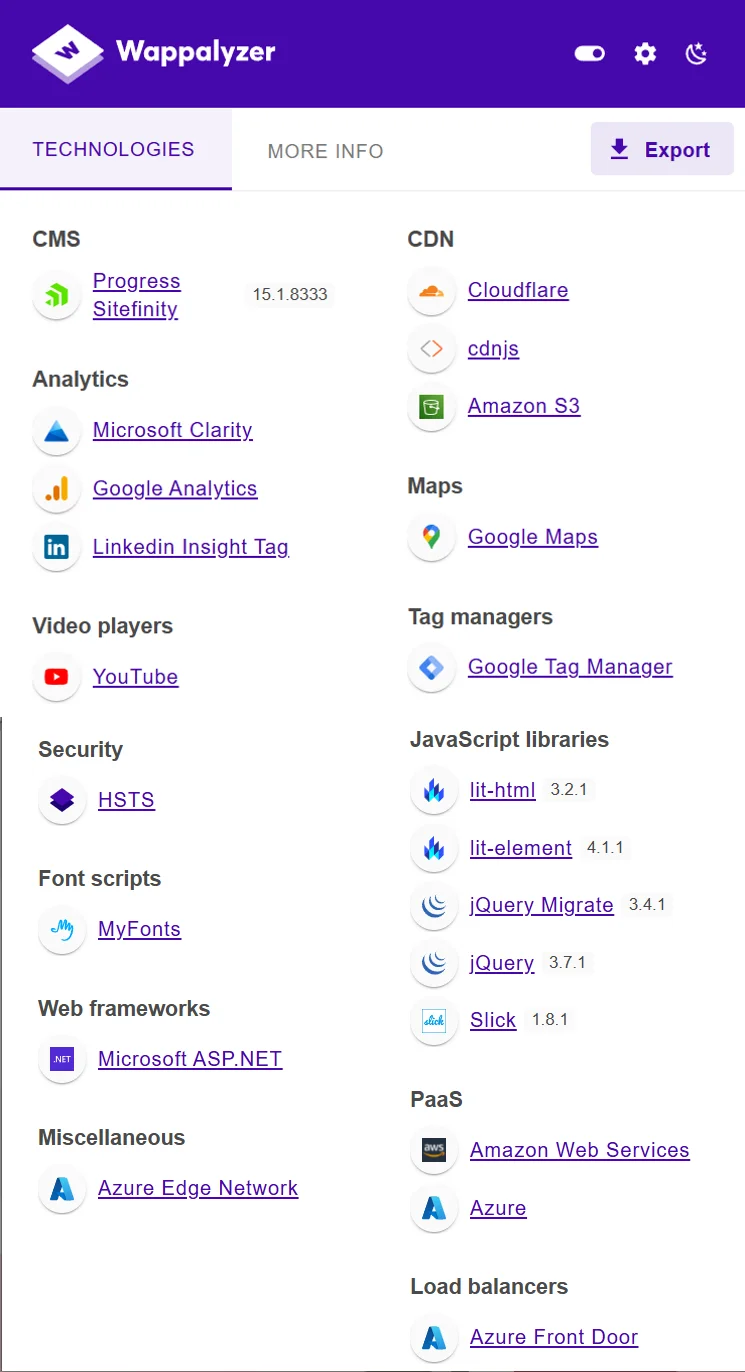Open the Microsoft Clarity link

point(173,430)
